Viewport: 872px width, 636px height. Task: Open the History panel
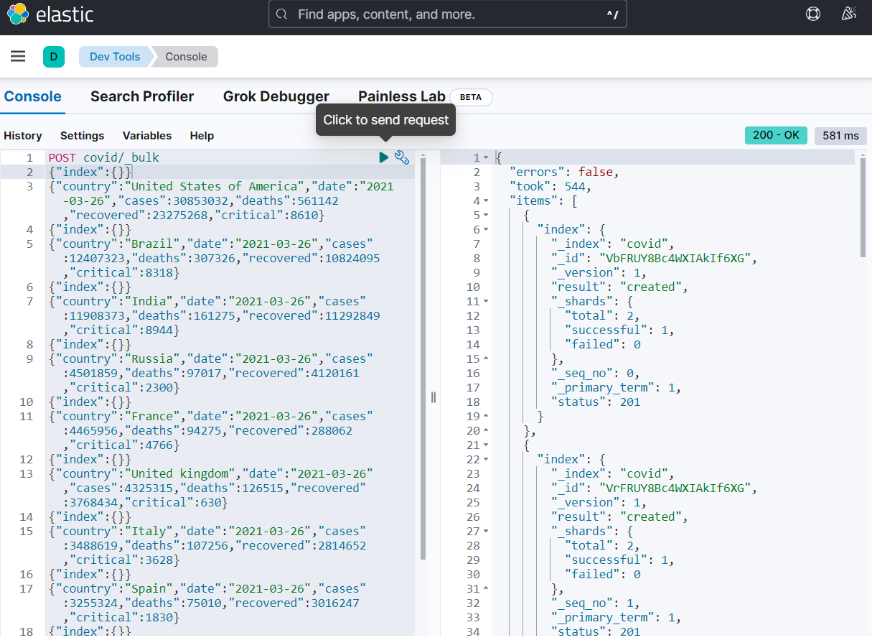23,136
